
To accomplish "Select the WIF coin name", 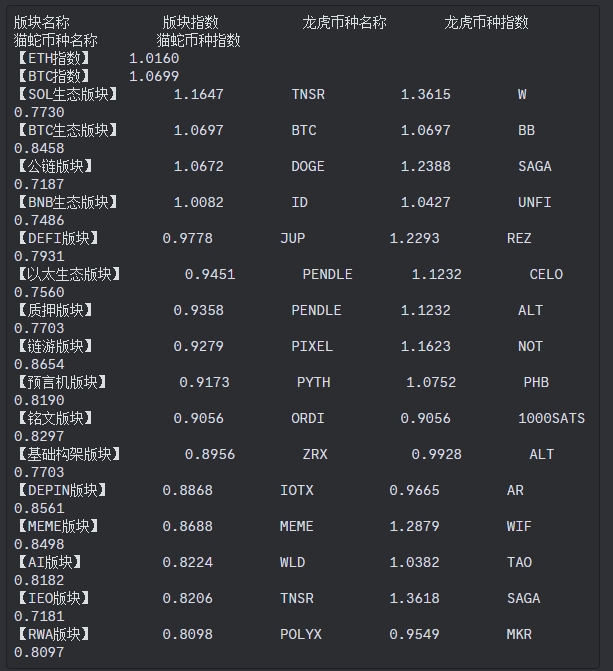I will pos(519,526).
